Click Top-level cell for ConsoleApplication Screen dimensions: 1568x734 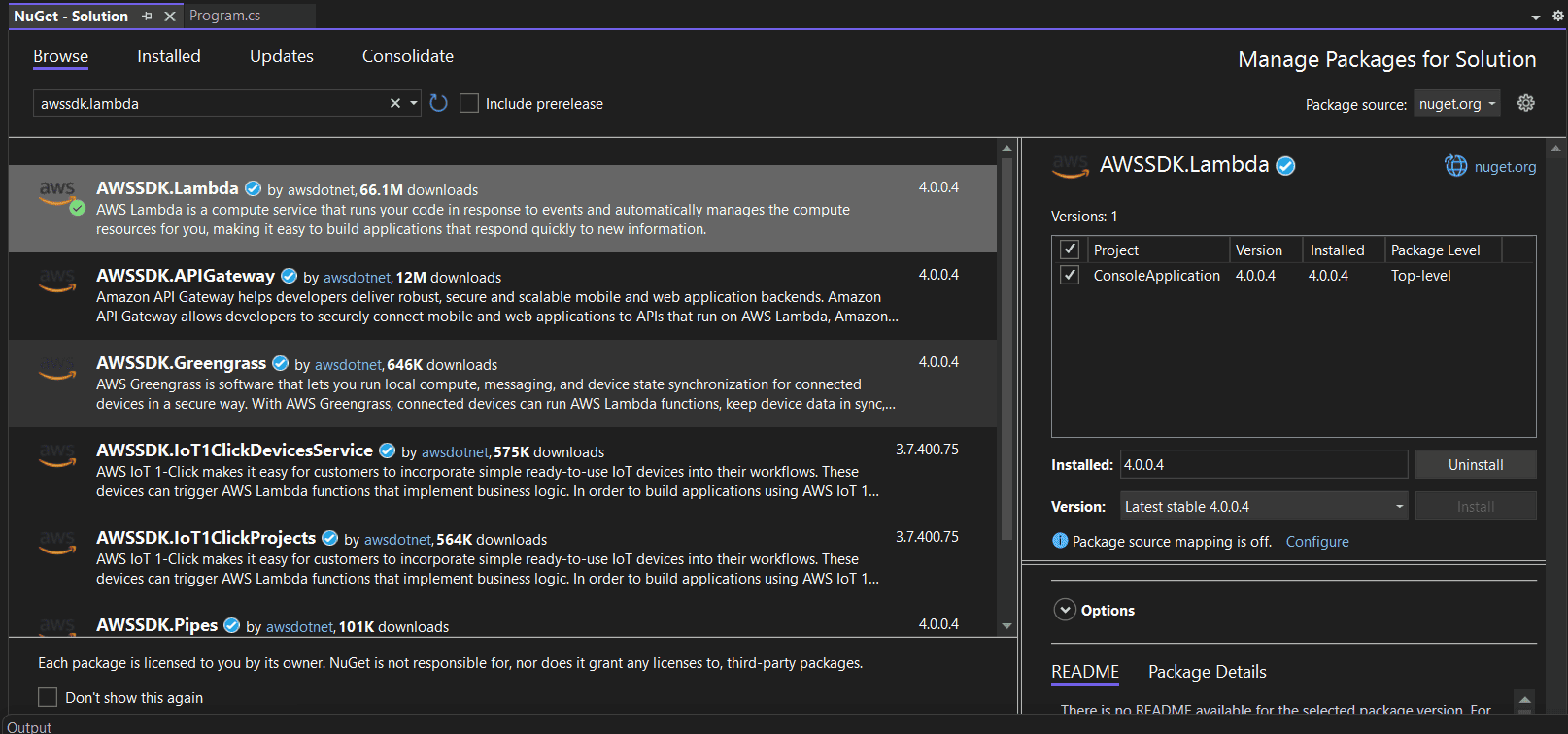[1420, 276]
